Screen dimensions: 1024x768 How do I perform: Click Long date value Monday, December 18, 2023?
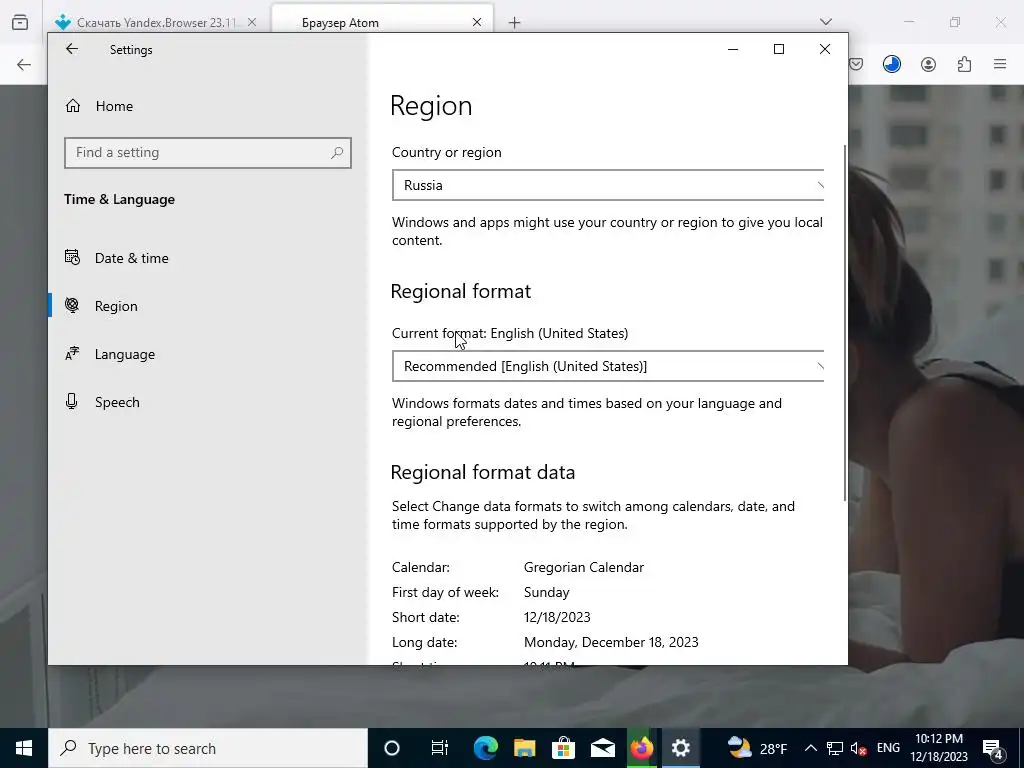point(611,642)
